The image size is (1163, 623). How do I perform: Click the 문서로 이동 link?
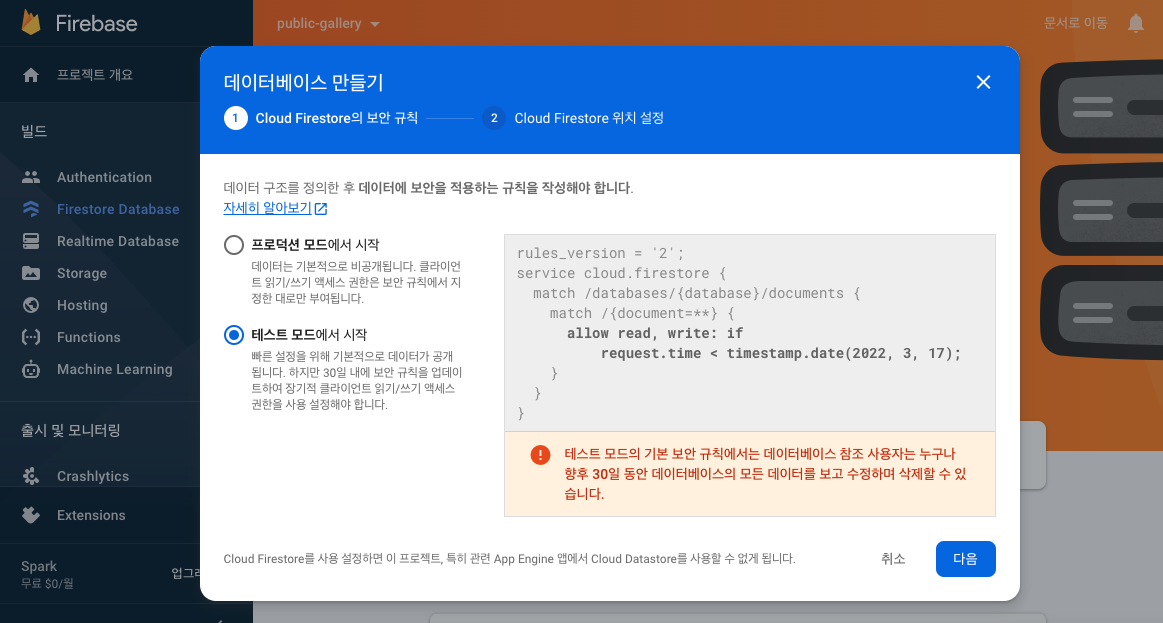pyautogui.click(x=1075, y=23)
